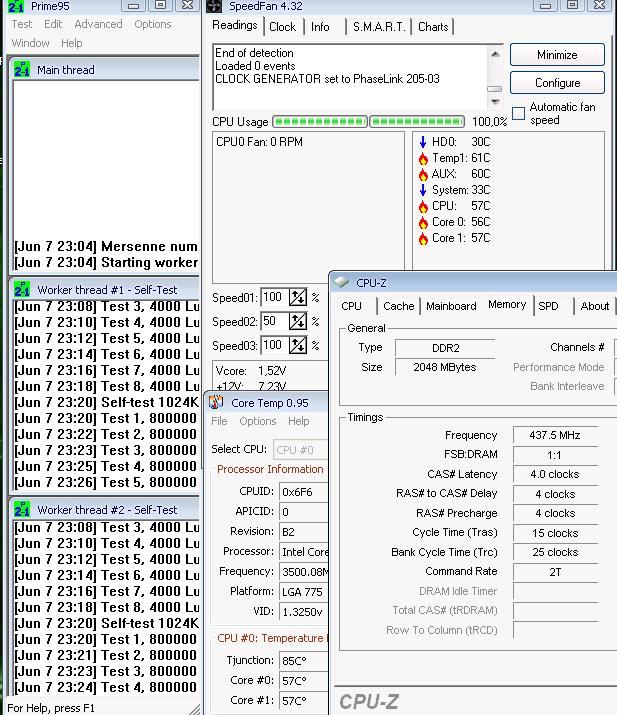Open the Select CPU dropdown in Core Temp

pos(301,450)
